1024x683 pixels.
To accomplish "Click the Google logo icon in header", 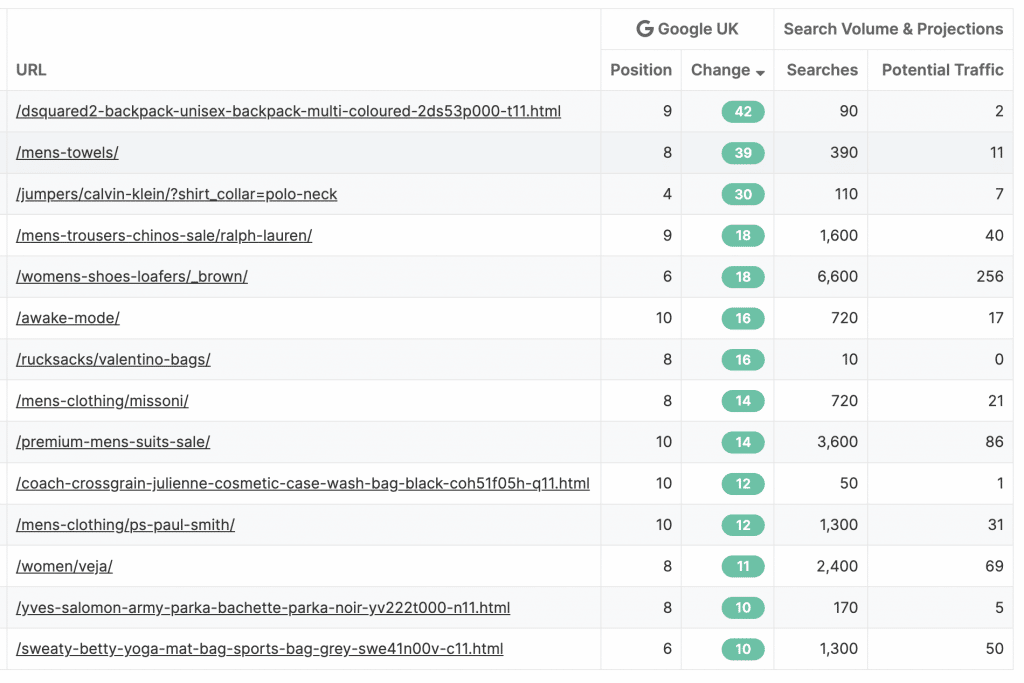I will [x=645, y=29].
